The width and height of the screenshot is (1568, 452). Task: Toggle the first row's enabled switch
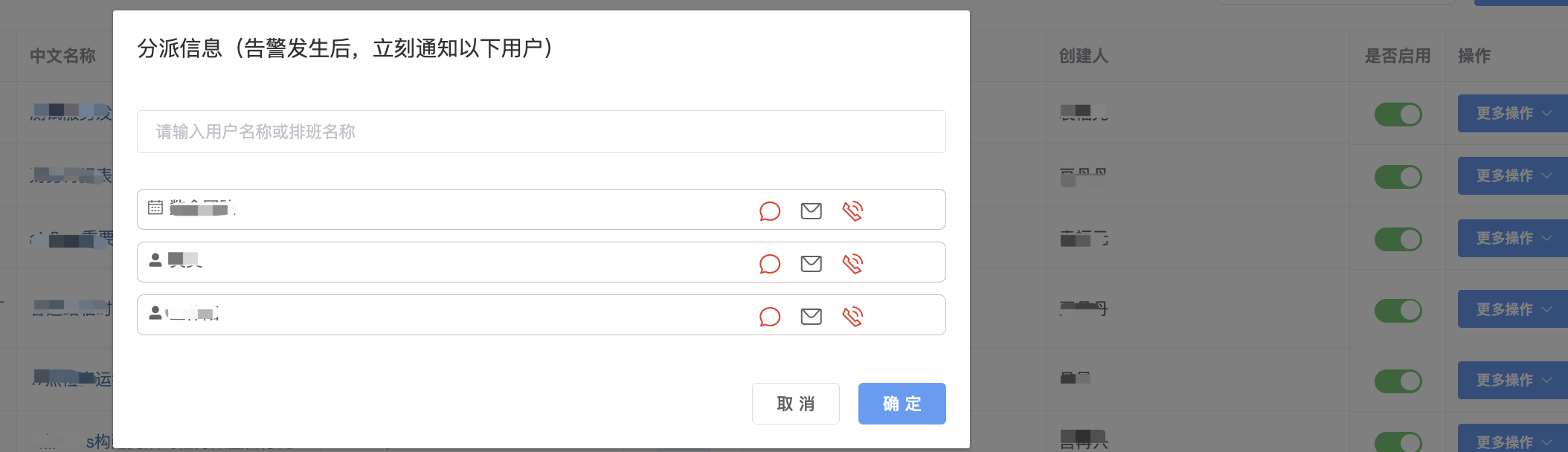[1398, 114]
